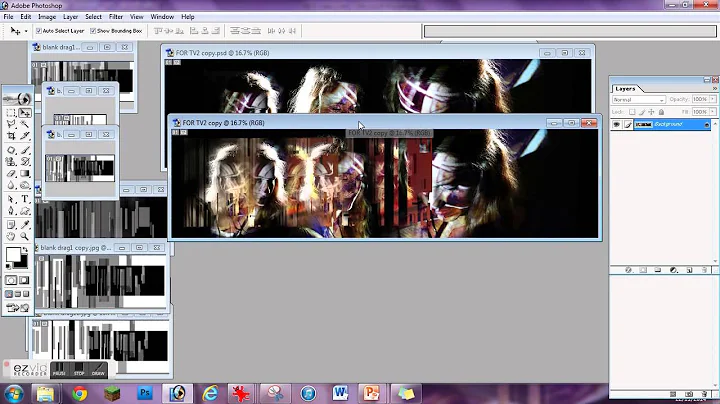Image resolution: width=720 pixels, height=404 pixels.
Task: Choose the Notes tool
Action: 11,225
